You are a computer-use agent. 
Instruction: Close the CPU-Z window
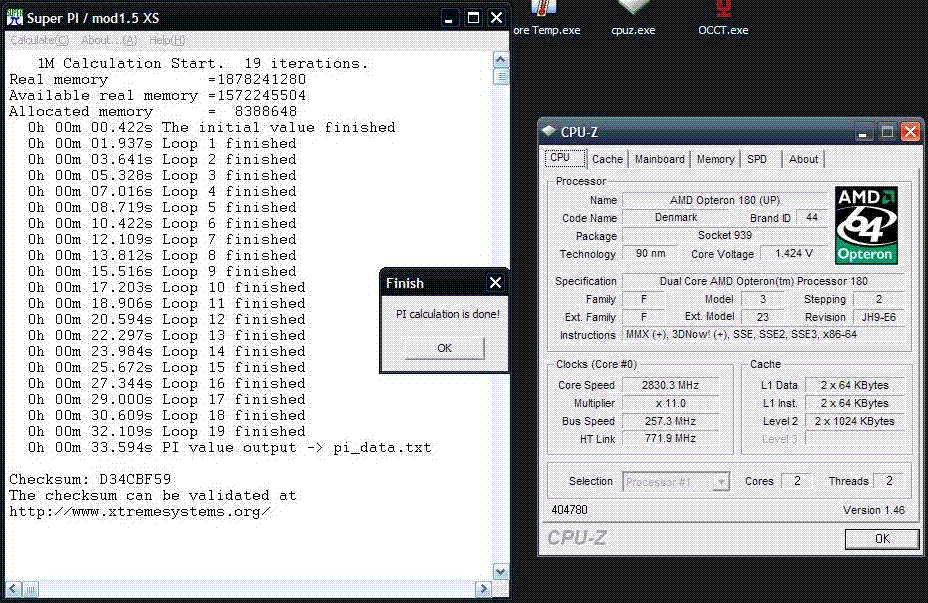910,132
